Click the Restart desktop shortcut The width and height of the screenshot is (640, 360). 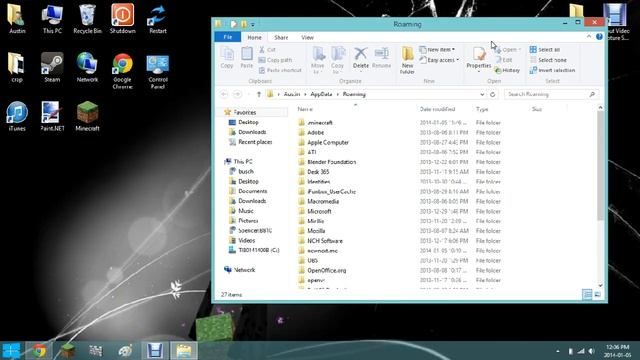point(158,19)
